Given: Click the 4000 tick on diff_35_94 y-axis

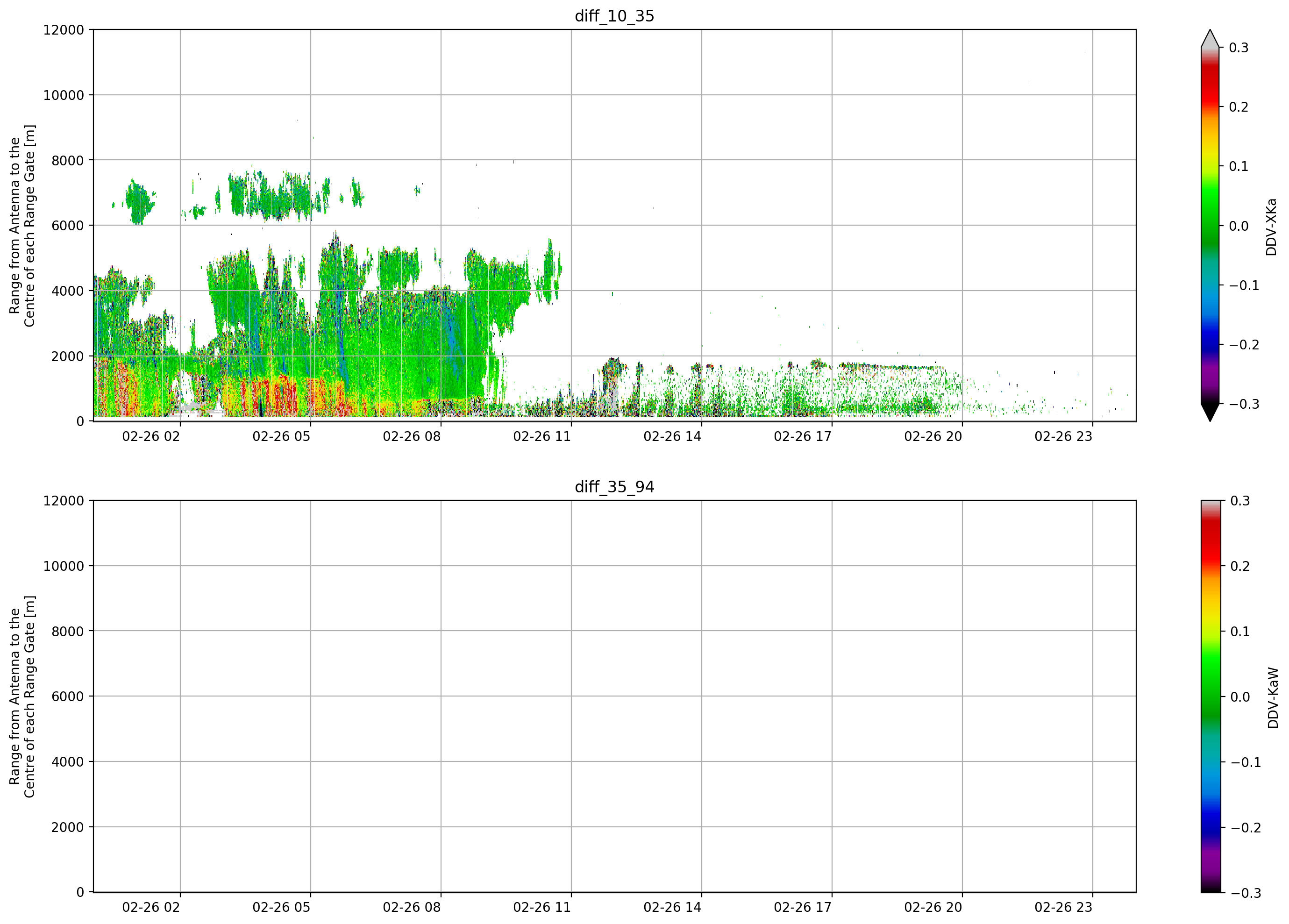Looking at the screenshot, I should [x=68, y=761].
